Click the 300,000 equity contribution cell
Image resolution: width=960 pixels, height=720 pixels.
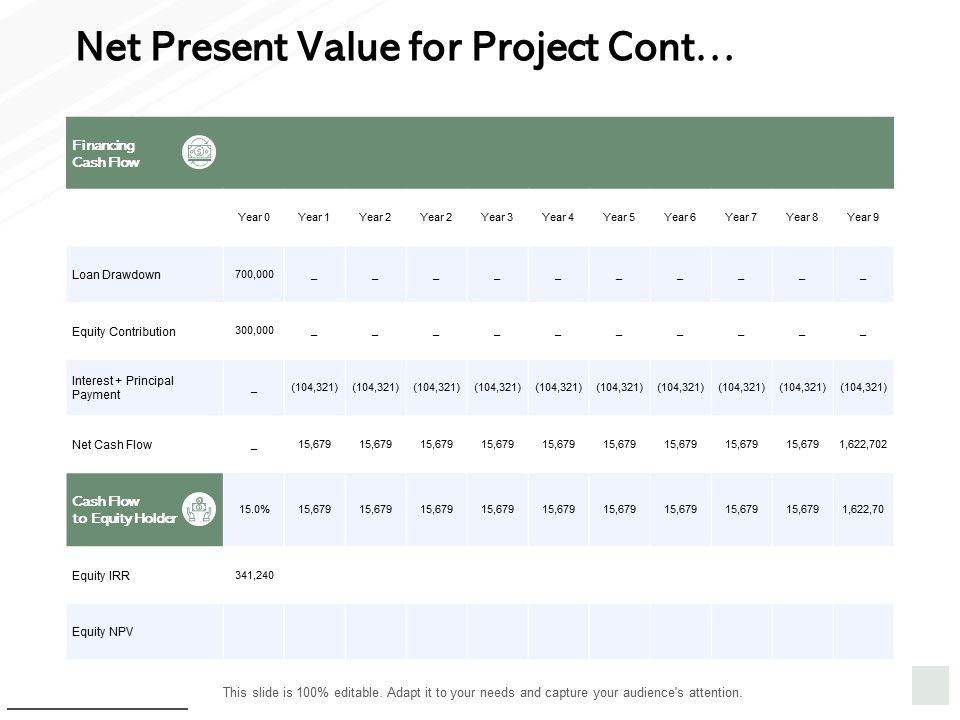click(x=254, y=330)
